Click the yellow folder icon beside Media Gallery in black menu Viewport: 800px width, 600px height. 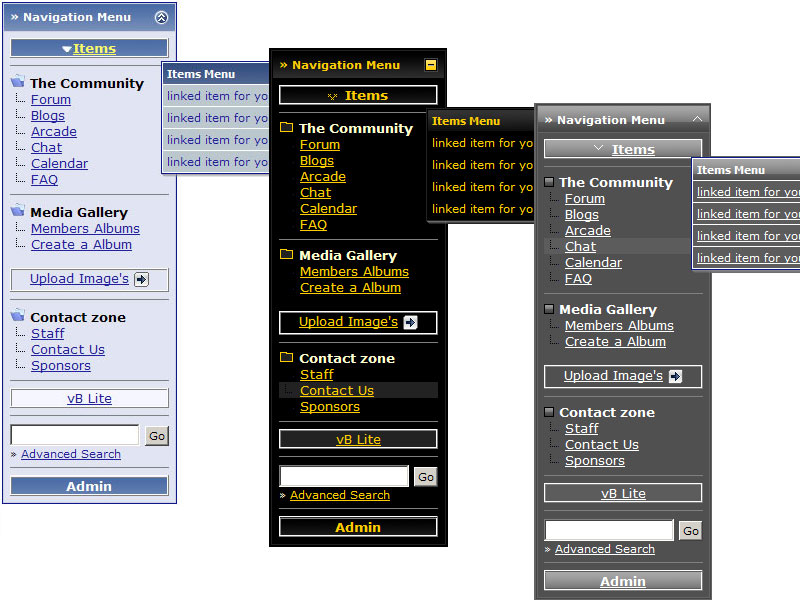click(x=287, y=255)
